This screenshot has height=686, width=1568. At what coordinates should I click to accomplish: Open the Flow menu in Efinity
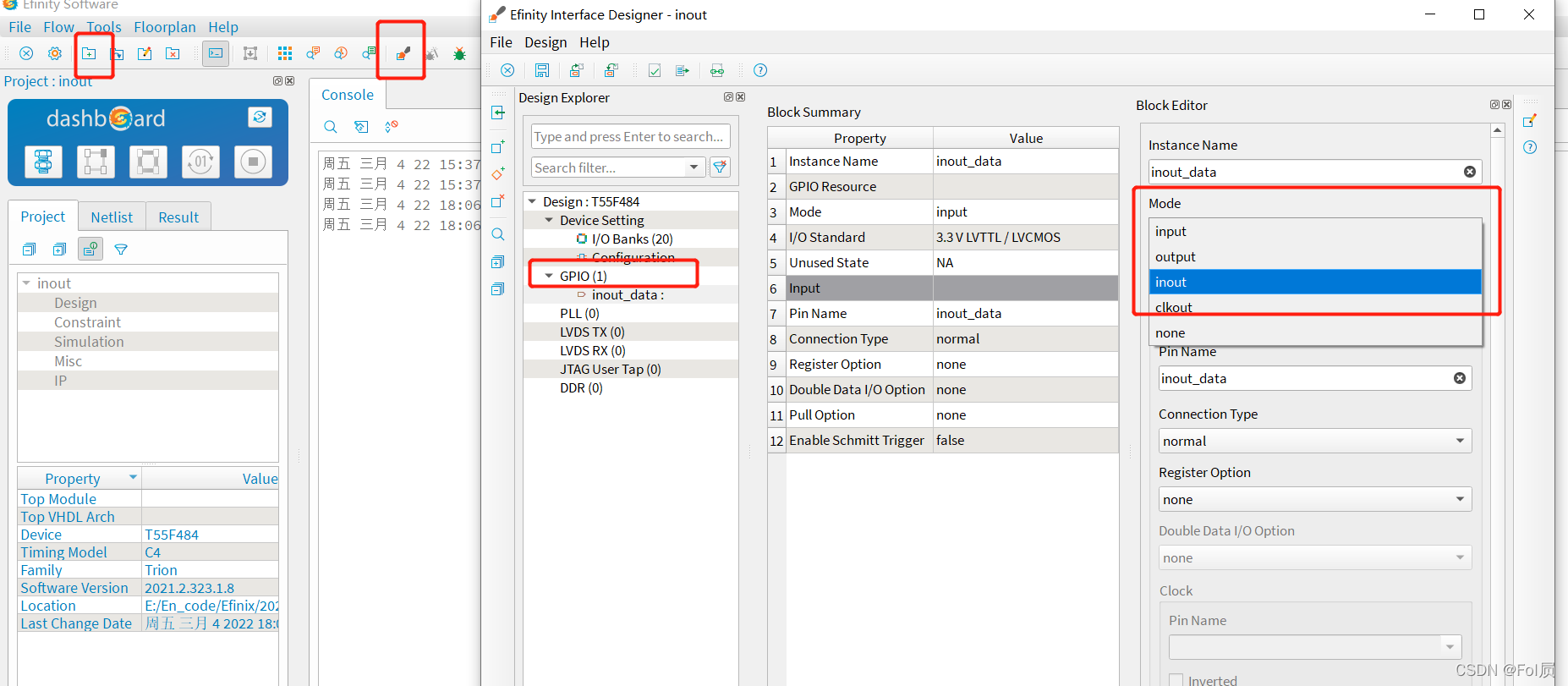tap(58, 27)
